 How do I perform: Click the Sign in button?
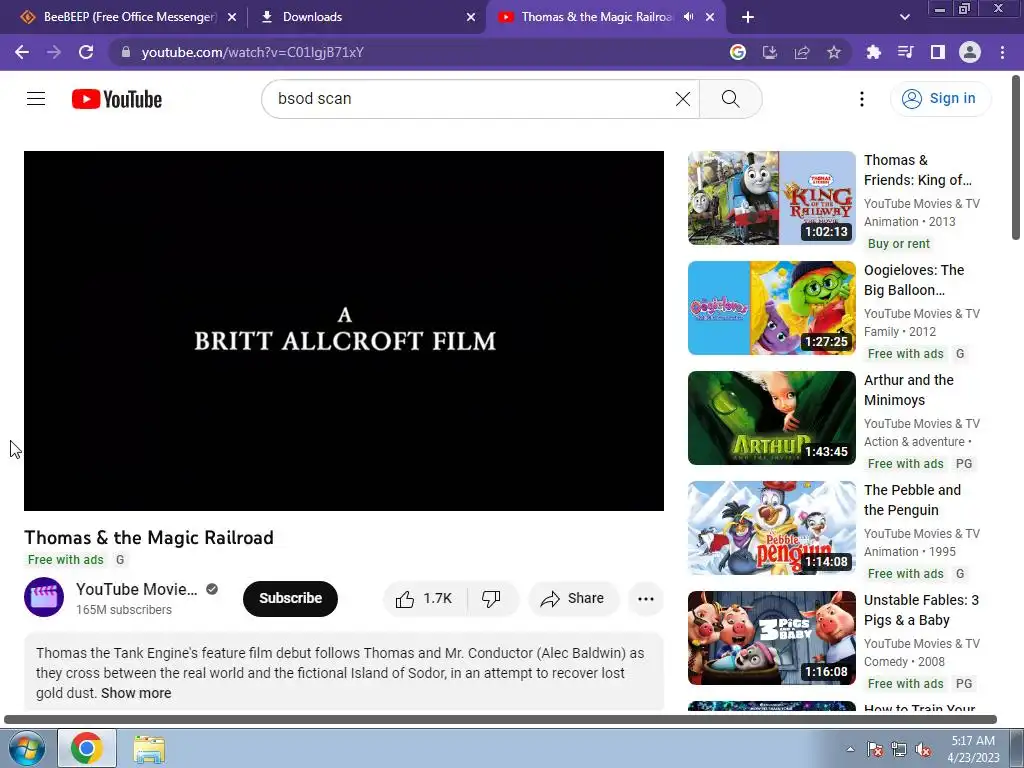[939, 99]
